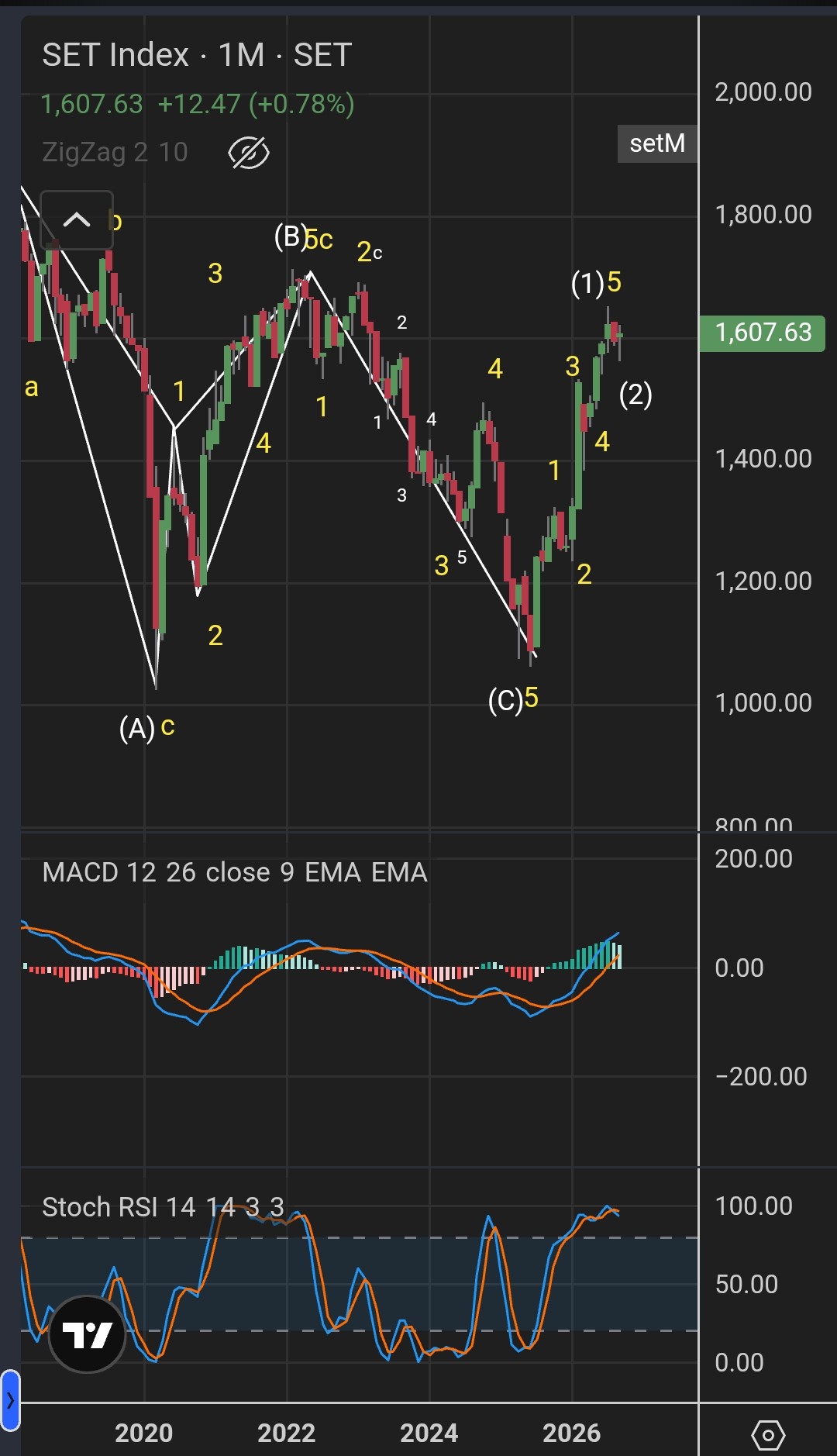Click the 2,000.00 price axis level
Image resolution: width=837 pixels, height=1456 pixels.
(763, 92)
